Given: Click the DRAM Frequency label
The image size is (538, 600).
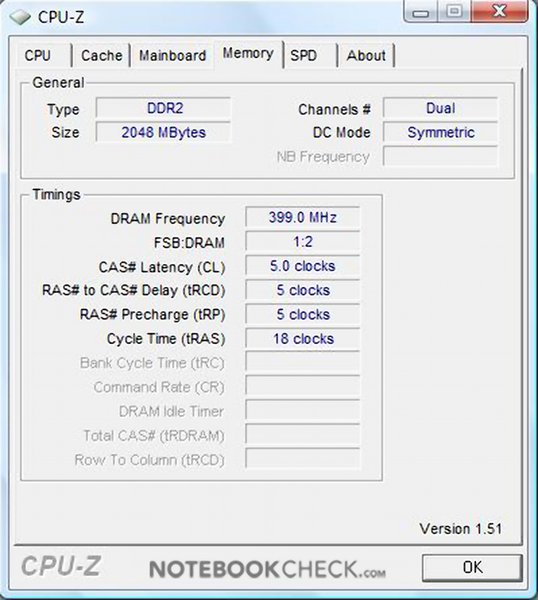Looking at the screenshot, I should point(168,219).
